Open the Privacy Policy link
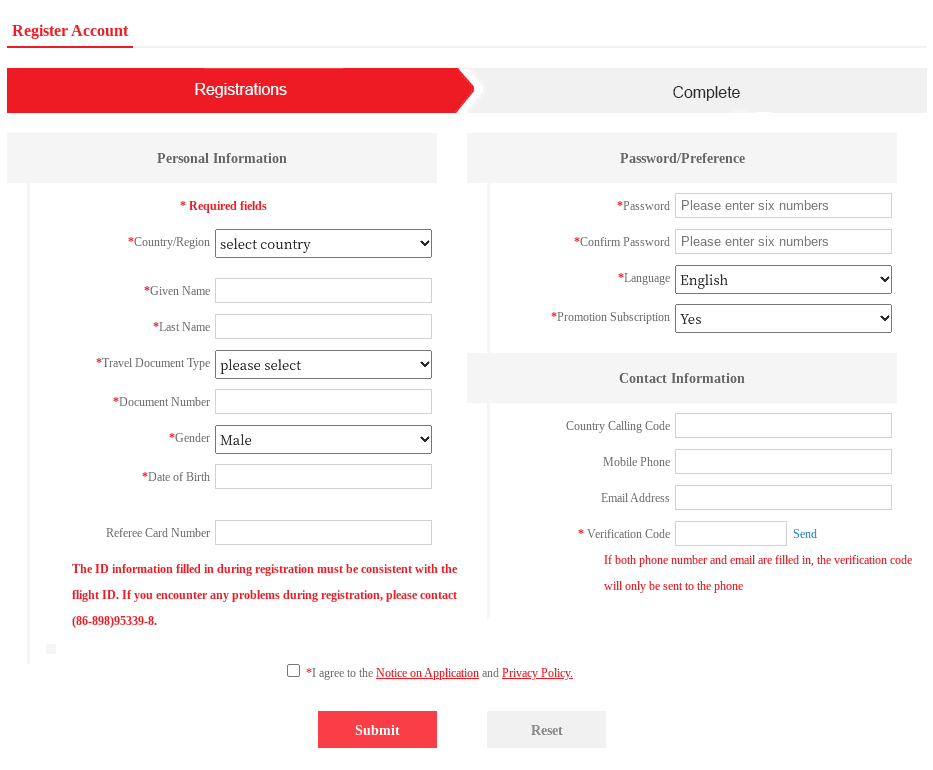 [537, 673]
